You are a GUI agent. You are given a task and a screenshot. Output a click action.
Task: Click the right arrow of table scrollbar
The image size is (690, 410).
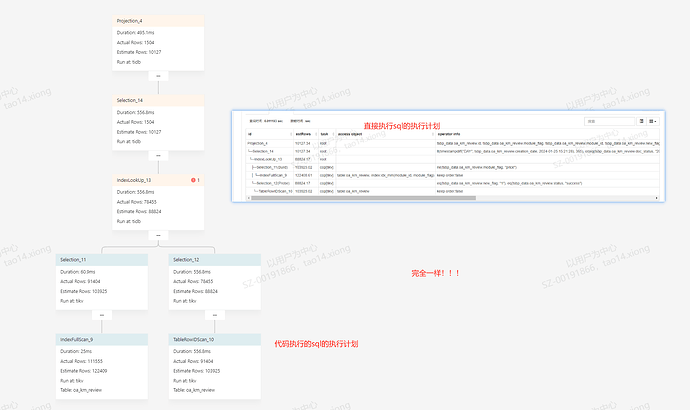click(657, 198)
